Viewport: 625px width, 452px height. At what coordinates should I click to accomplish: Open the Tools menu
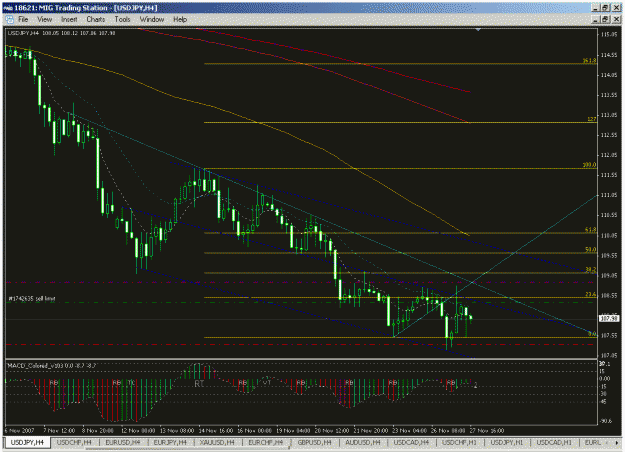click(122, 19)
